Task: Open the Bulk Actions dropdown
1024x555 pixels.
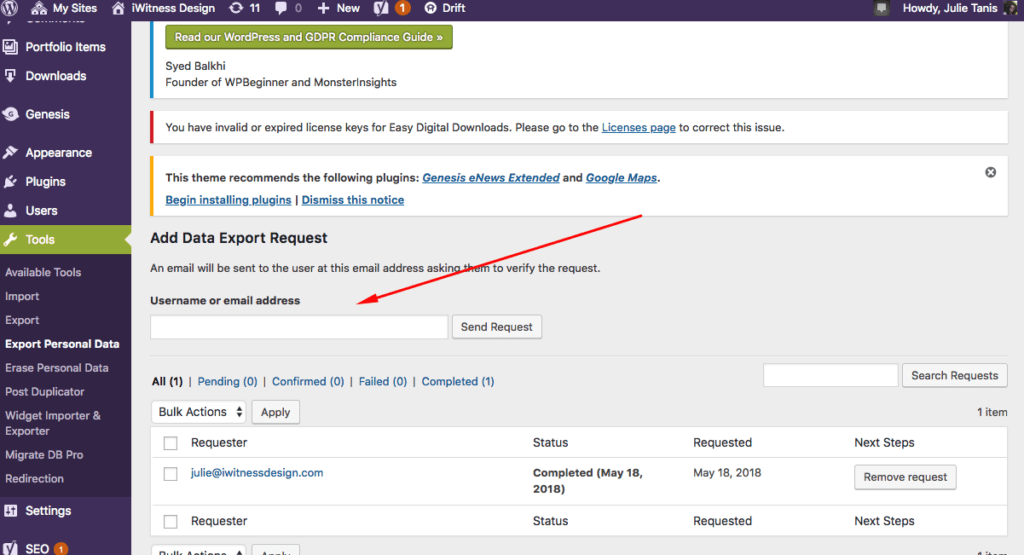Action: pyautogui.click(x=199, y=412)
